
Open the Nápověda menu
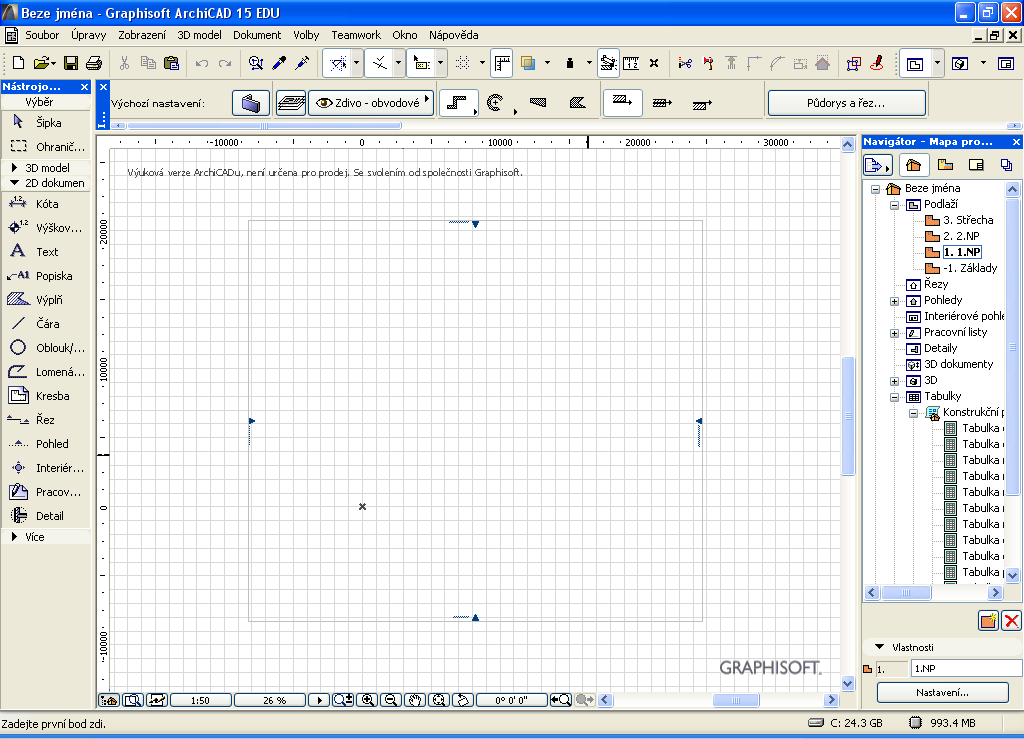tap(453, 35)
